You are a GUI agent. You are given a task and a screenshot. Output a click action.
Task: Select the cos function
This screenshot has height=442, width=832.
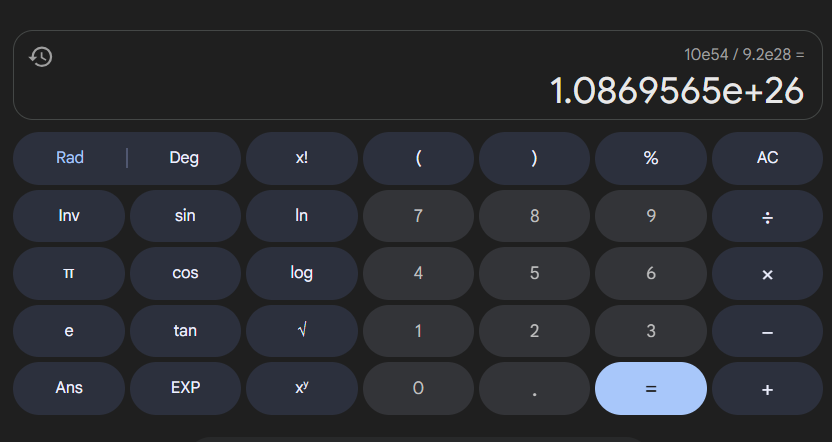[x=185, y=273]
